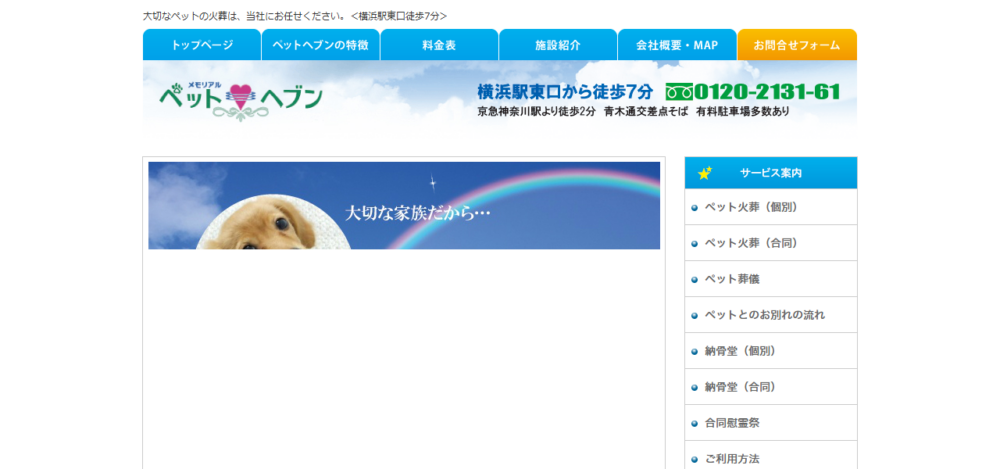Select the 施設紹介 tab
This screenshot has height=469, width=1000.
pyautogui.click(x=558, y=45)
